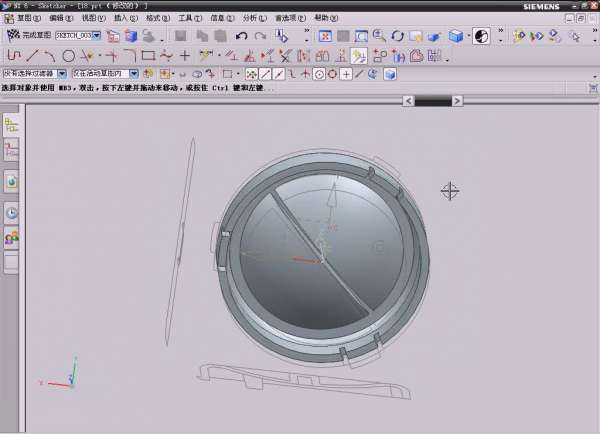Toggle the highlighted Create Inferred Constraints button
The image size is (600, 434).
[x=359, y=56]
